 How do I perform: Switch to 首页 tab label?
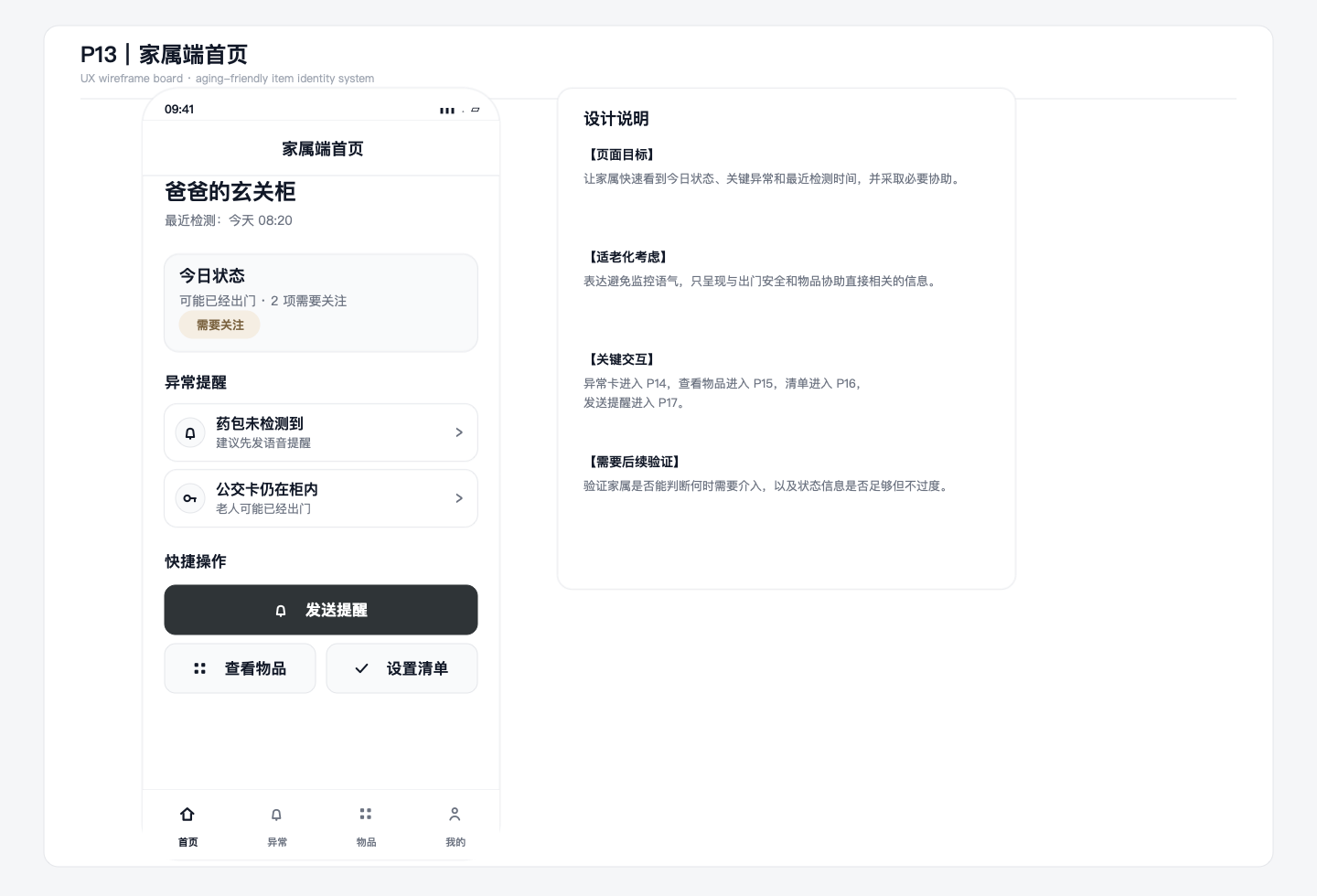pos(187,842)
